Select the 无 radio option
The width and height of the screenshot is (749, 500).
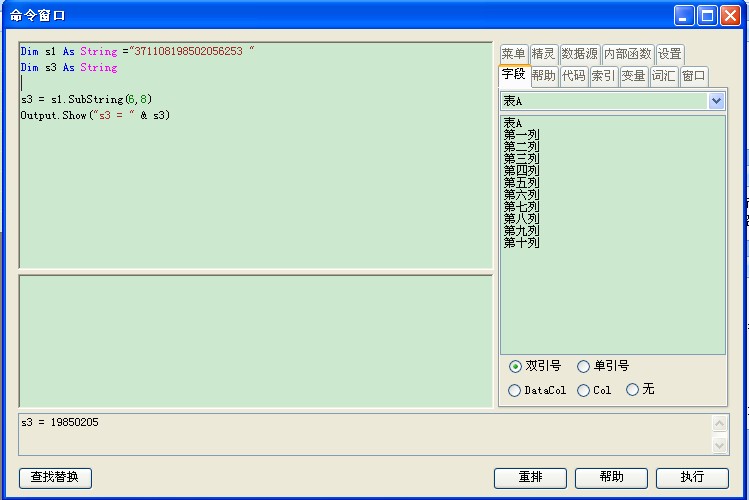[632, 390]
